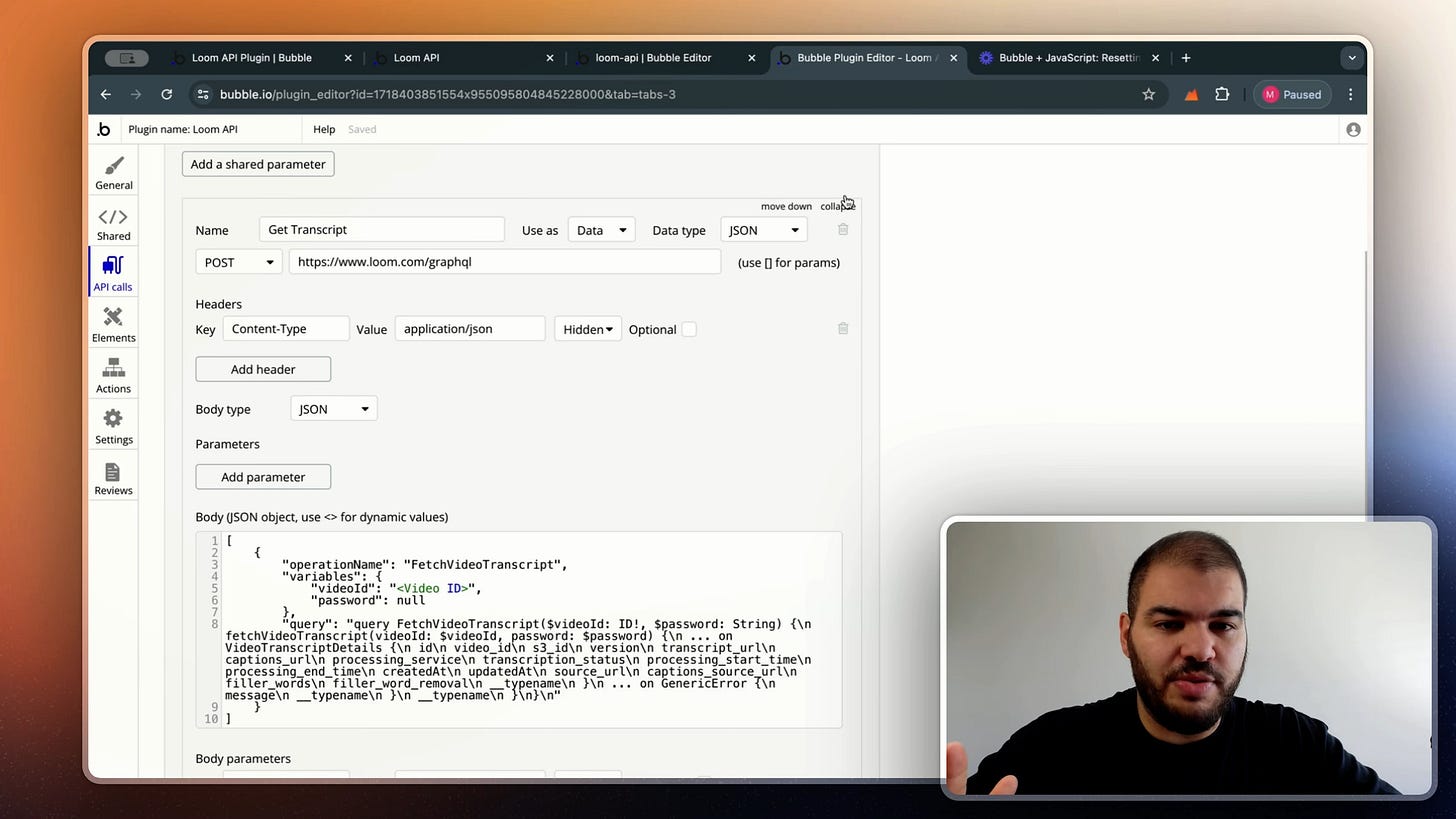Edit the Name field Get Transcript

(381, 230)
